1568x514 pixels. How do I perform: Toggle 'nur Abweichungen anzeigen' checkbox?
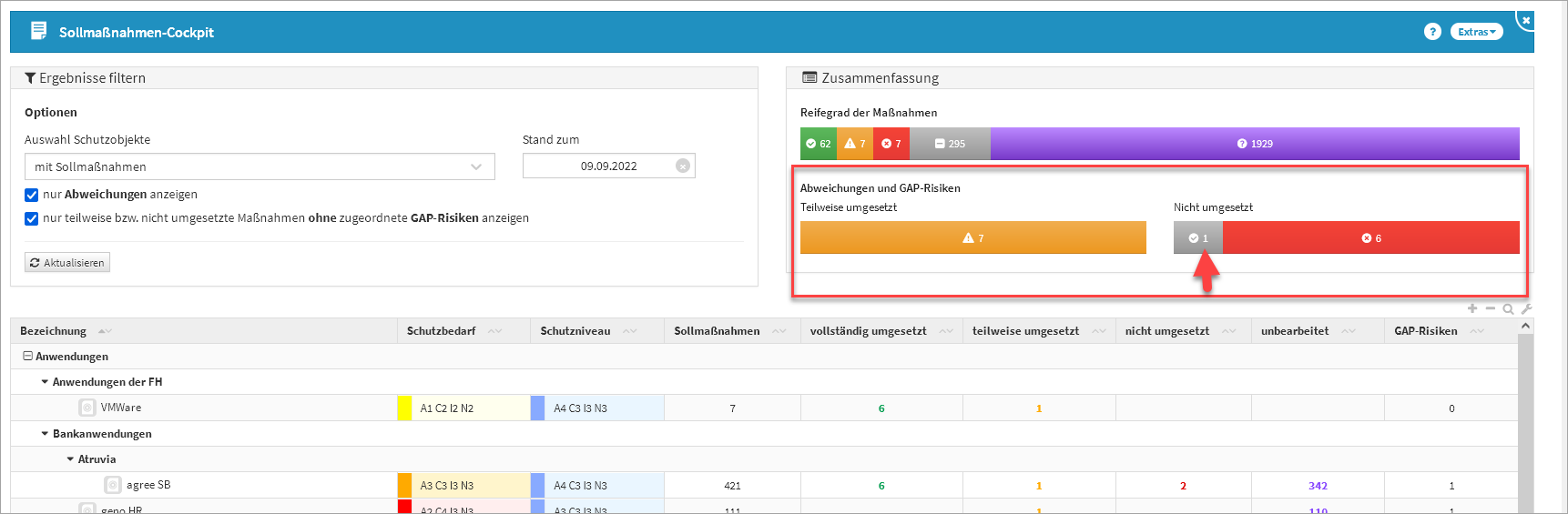32,195
